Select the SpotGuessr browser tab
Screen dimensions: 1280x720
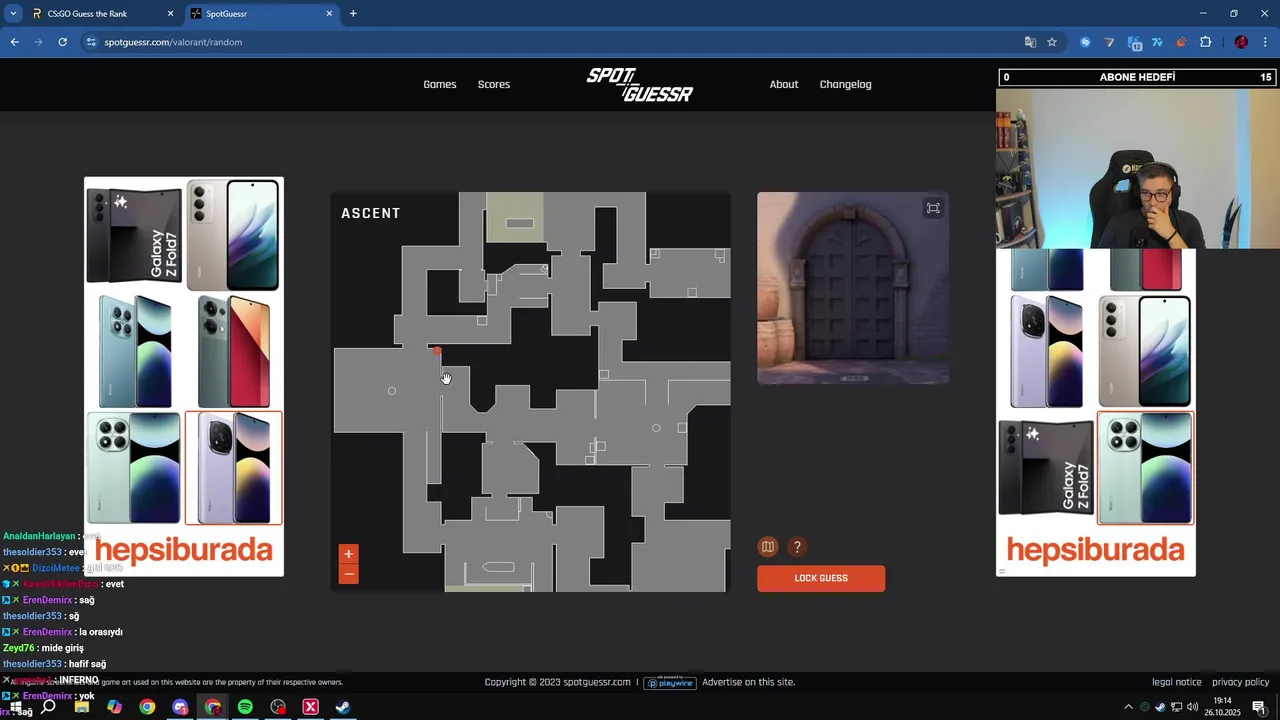260,14
